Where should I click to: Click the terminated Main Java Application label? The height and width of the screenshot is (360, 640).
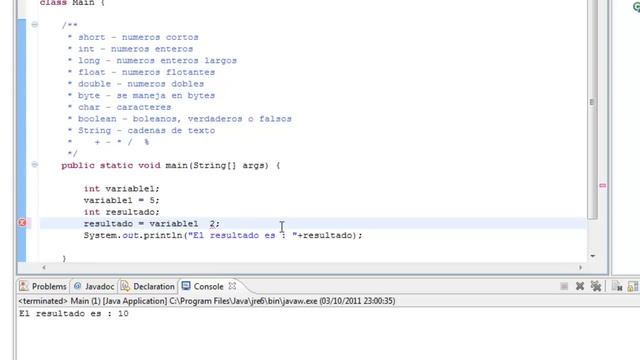click(207, 301)
